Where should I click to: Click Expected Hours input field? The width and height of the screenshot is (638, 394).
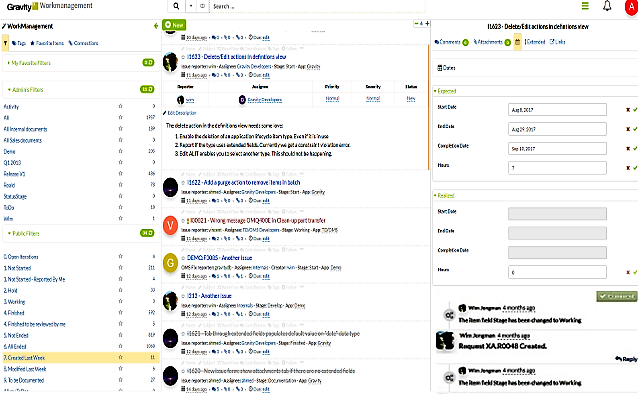pyautogui.click(x=557, y=168)
